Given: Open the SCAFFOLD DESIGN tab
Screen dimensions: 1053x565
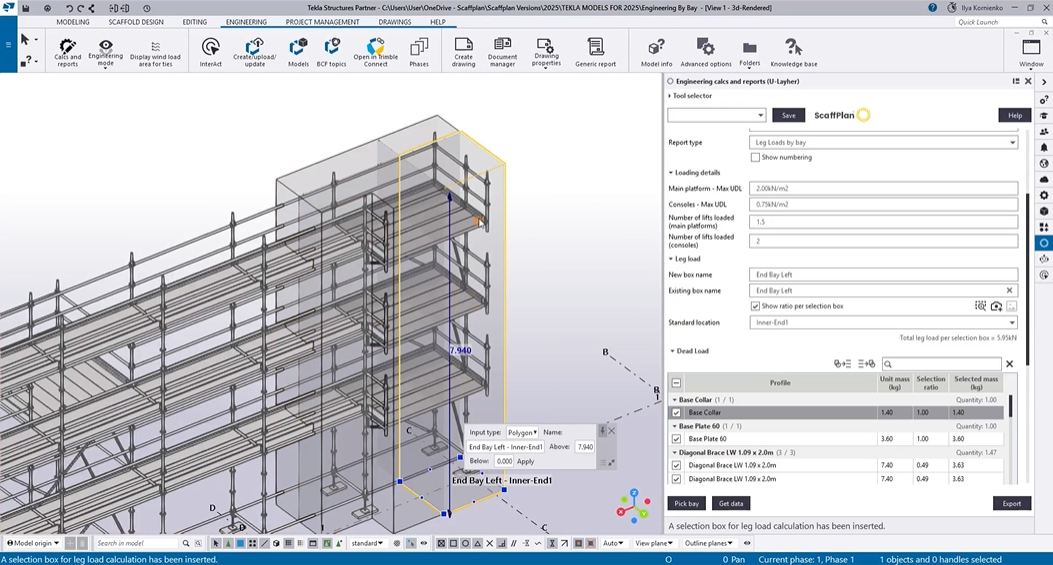Looking at the screenshot, I should 136,22.
